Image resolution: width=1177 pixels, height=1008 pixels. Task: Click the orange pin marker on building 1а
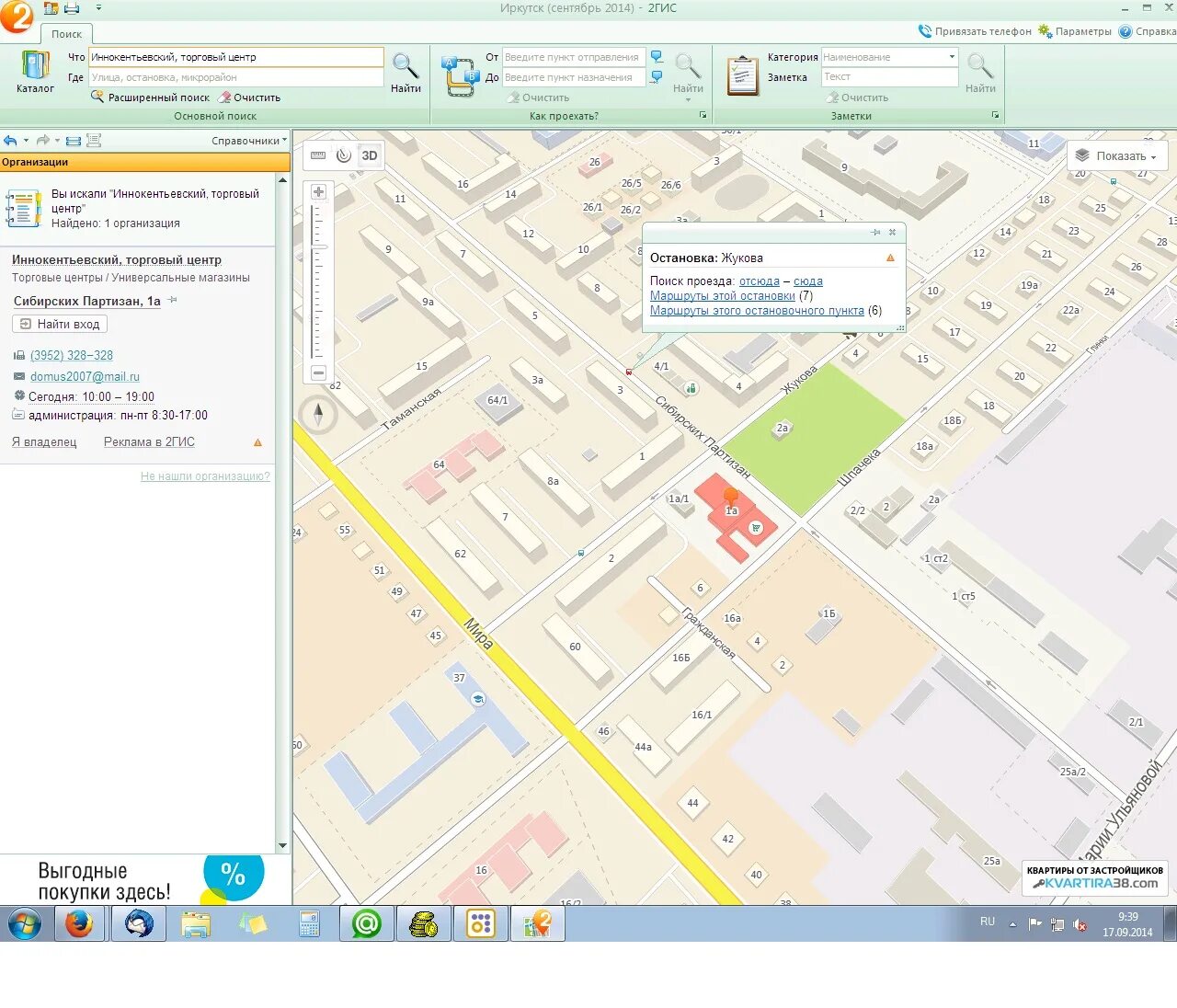pyautogui.click(x=731, y=498)
